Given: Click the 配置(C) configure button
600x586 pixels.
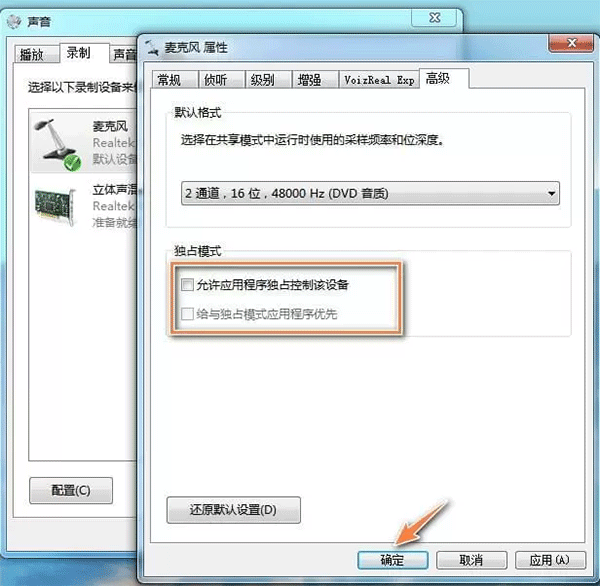Looking at the screenshot, I should pos(71,490).
